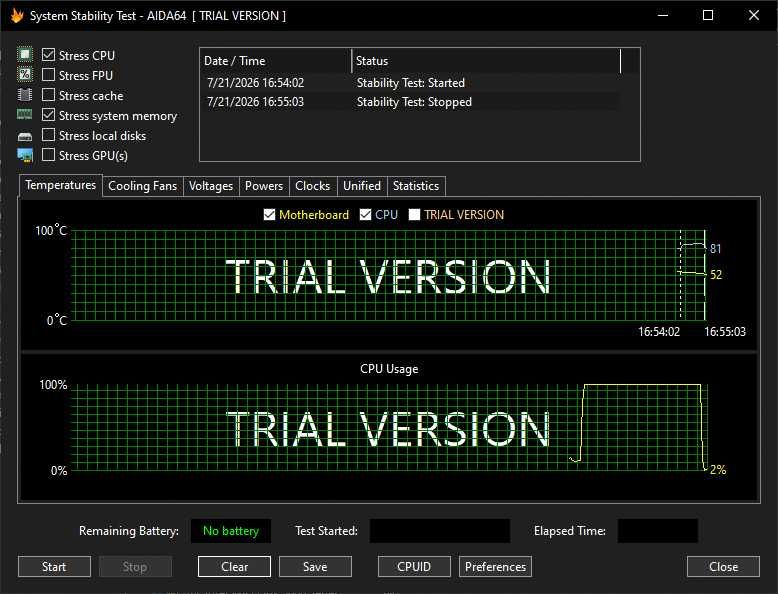Toggle the Motherboard temperature graph checkbox
778x594 pixels.
click(269, 214)
